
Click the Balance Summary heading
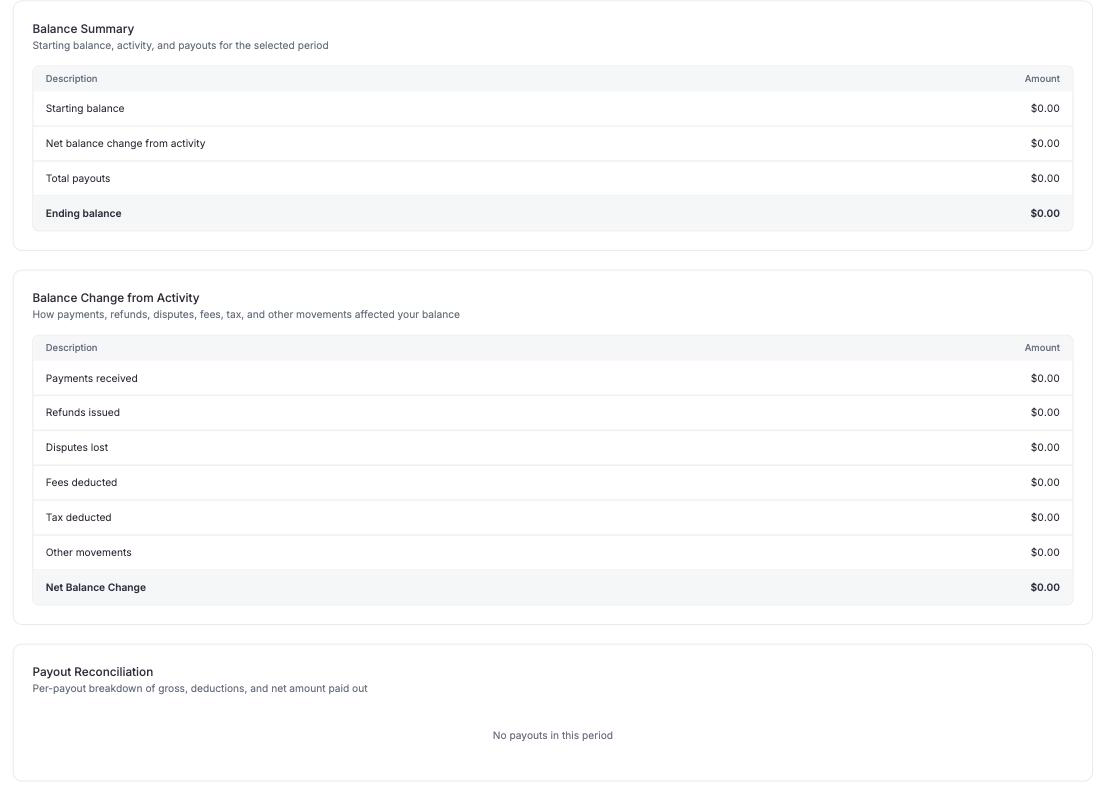[x=83, y=29]
